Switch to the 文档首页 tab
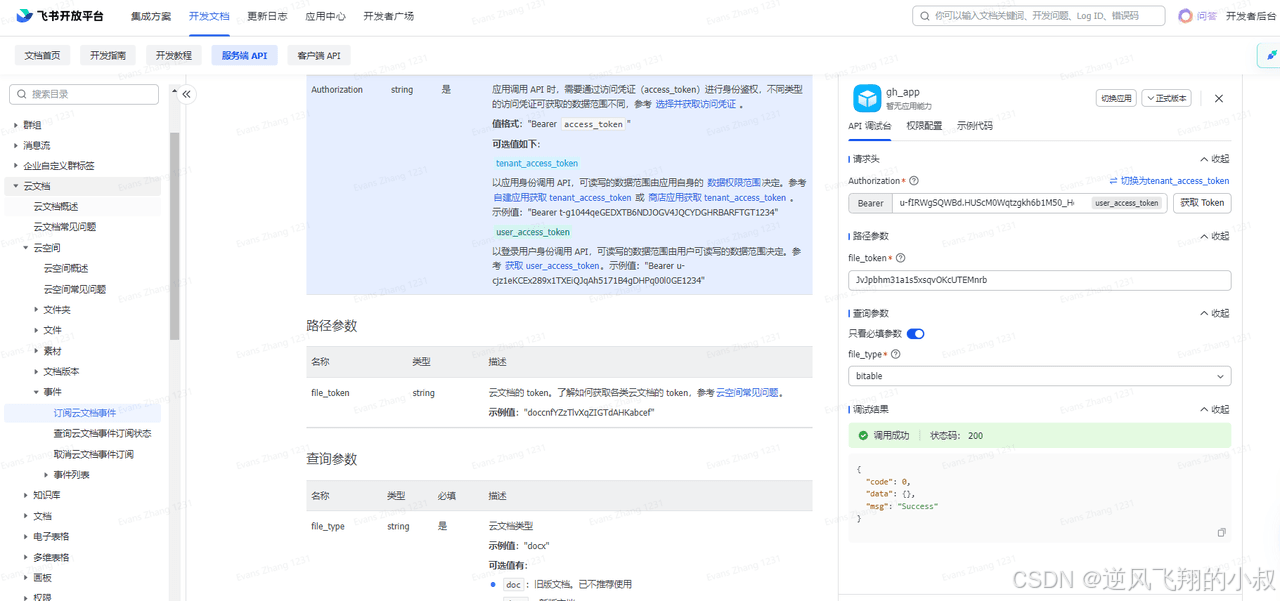Viewport: 1280px width, 601px height. (x=42, y=56)
